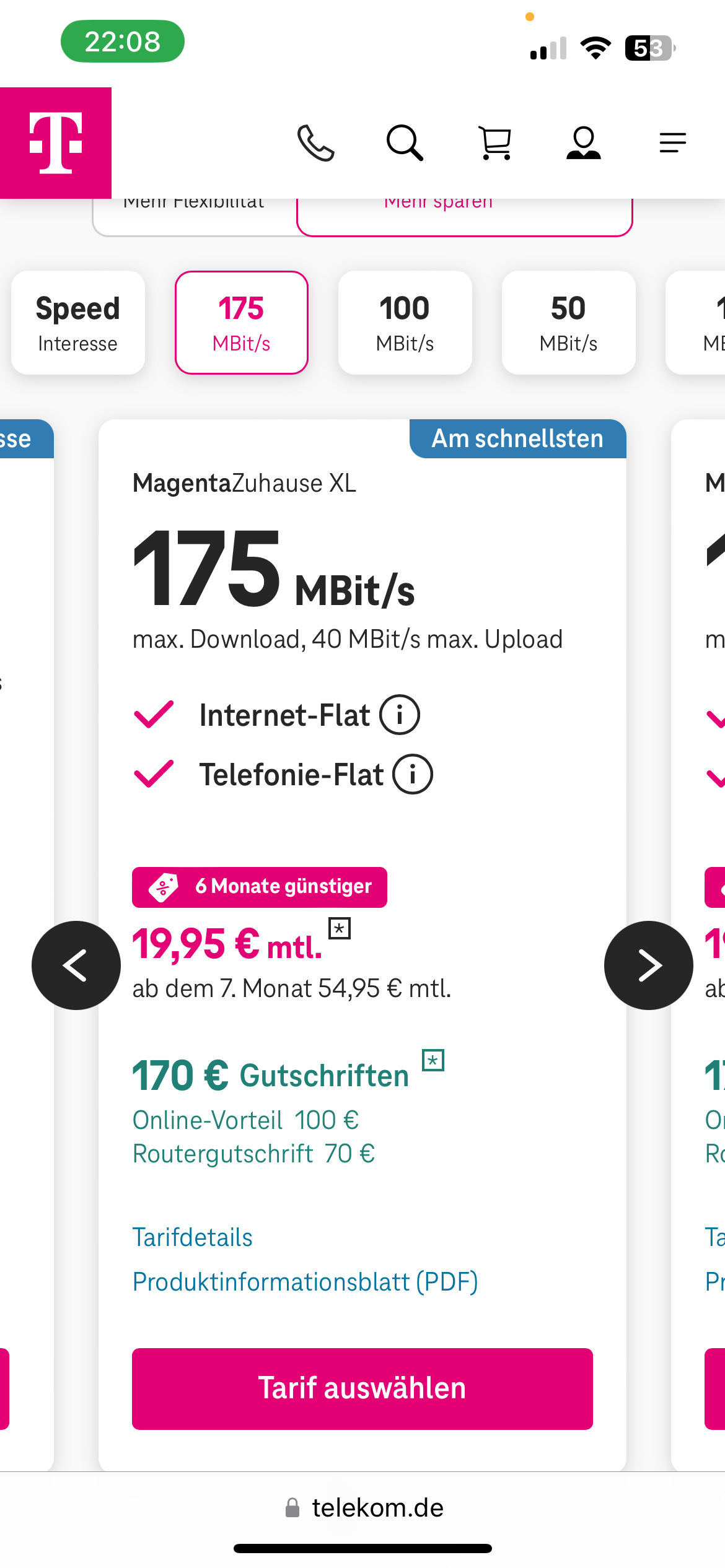Image resolution: width=725 pixels, height=1568 pixels.
Task: Select the 175 MBit/s speed filter
Action: point(242,323)
